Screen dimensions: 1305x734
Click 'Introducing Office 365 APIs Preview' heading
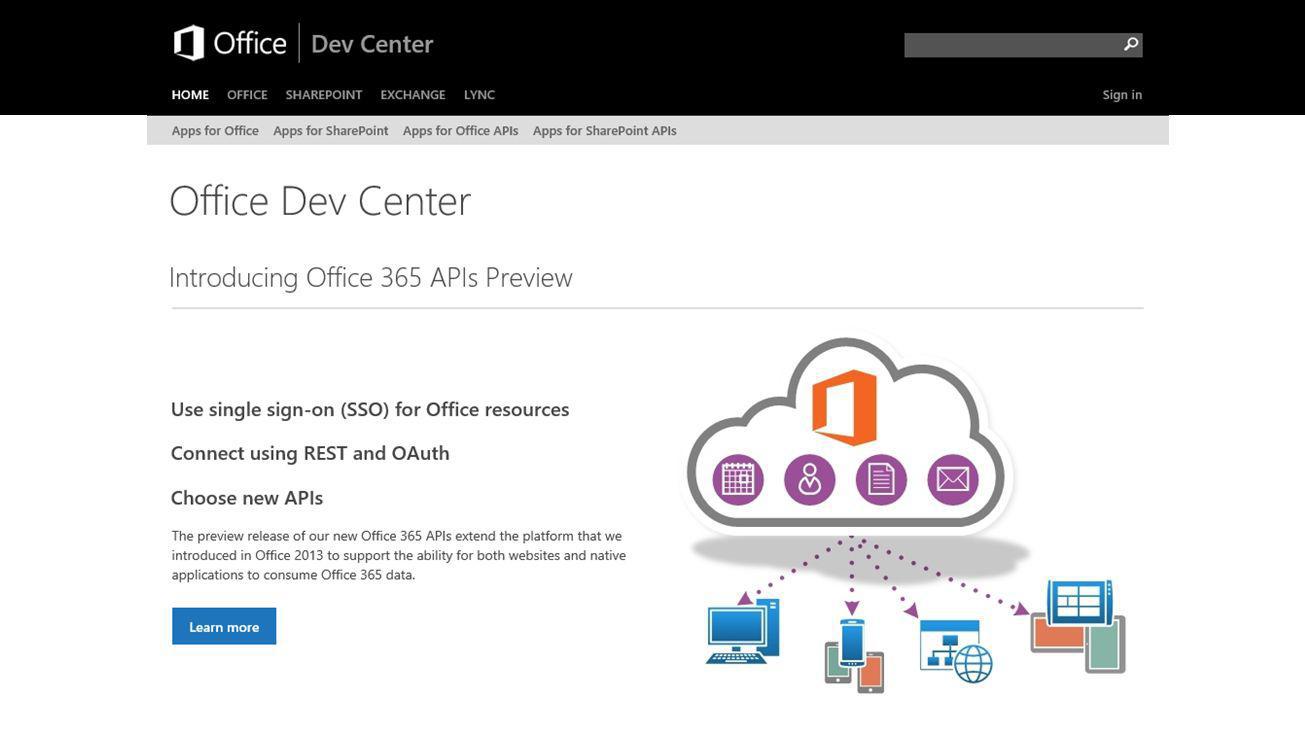(371, 277)
